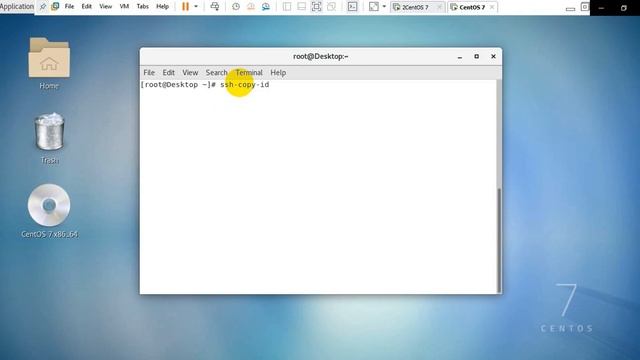Show or hide the thumbnail bar
The width and height of the screenshot is (640, 360).
point(302,7)
